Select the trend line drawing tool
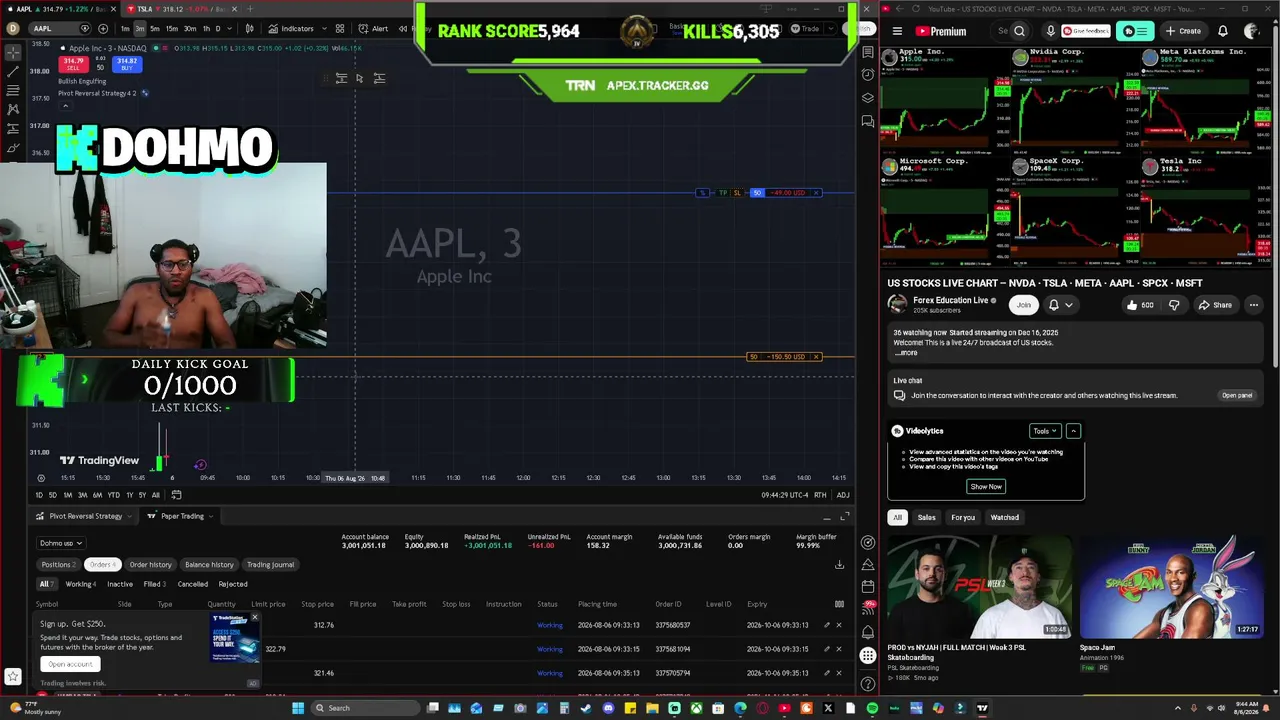Viewport: 1280px width, 720px height. [13, 72]
